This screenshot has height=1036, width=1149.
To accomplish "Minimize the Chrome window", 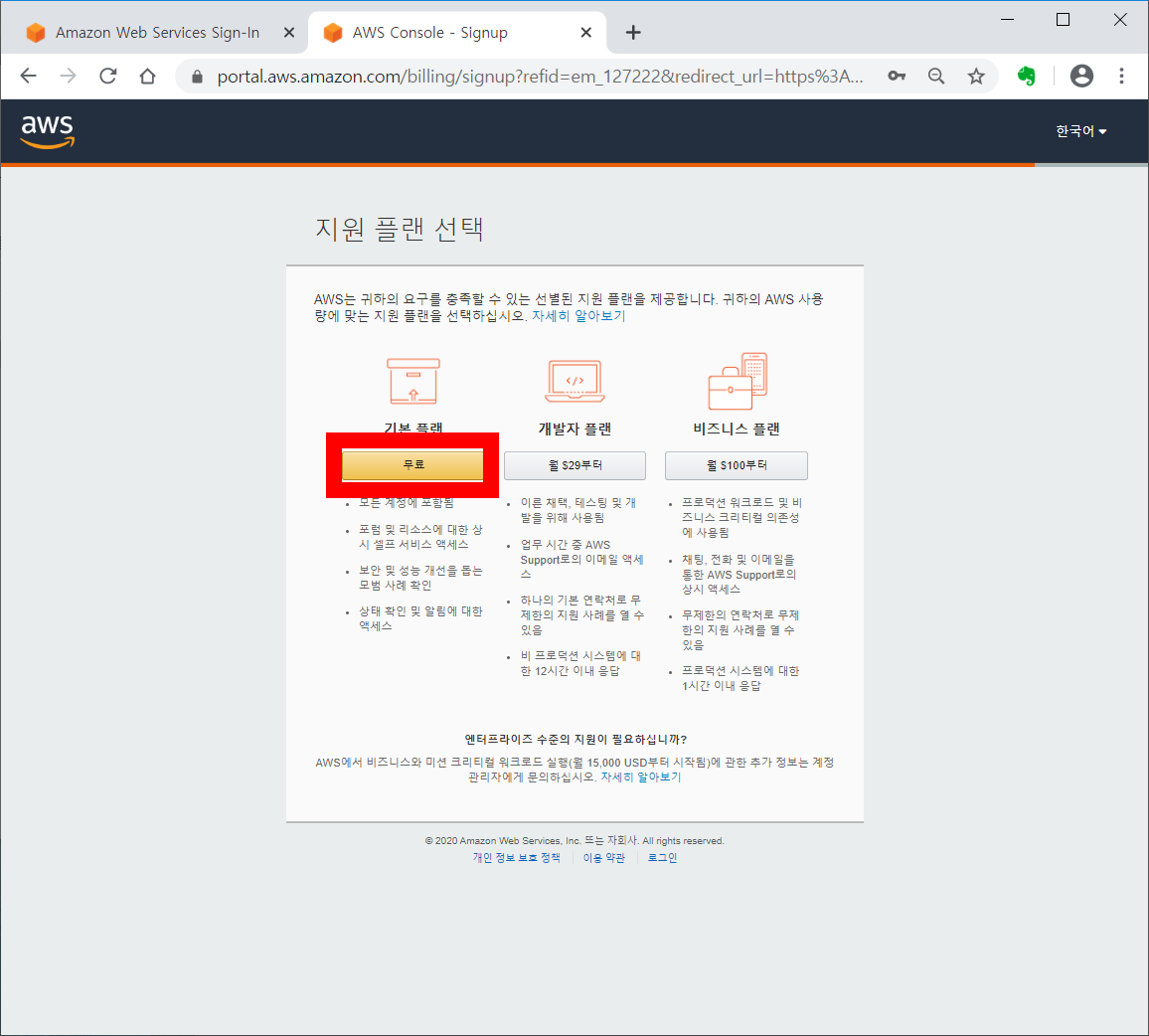I will 1008,20.
